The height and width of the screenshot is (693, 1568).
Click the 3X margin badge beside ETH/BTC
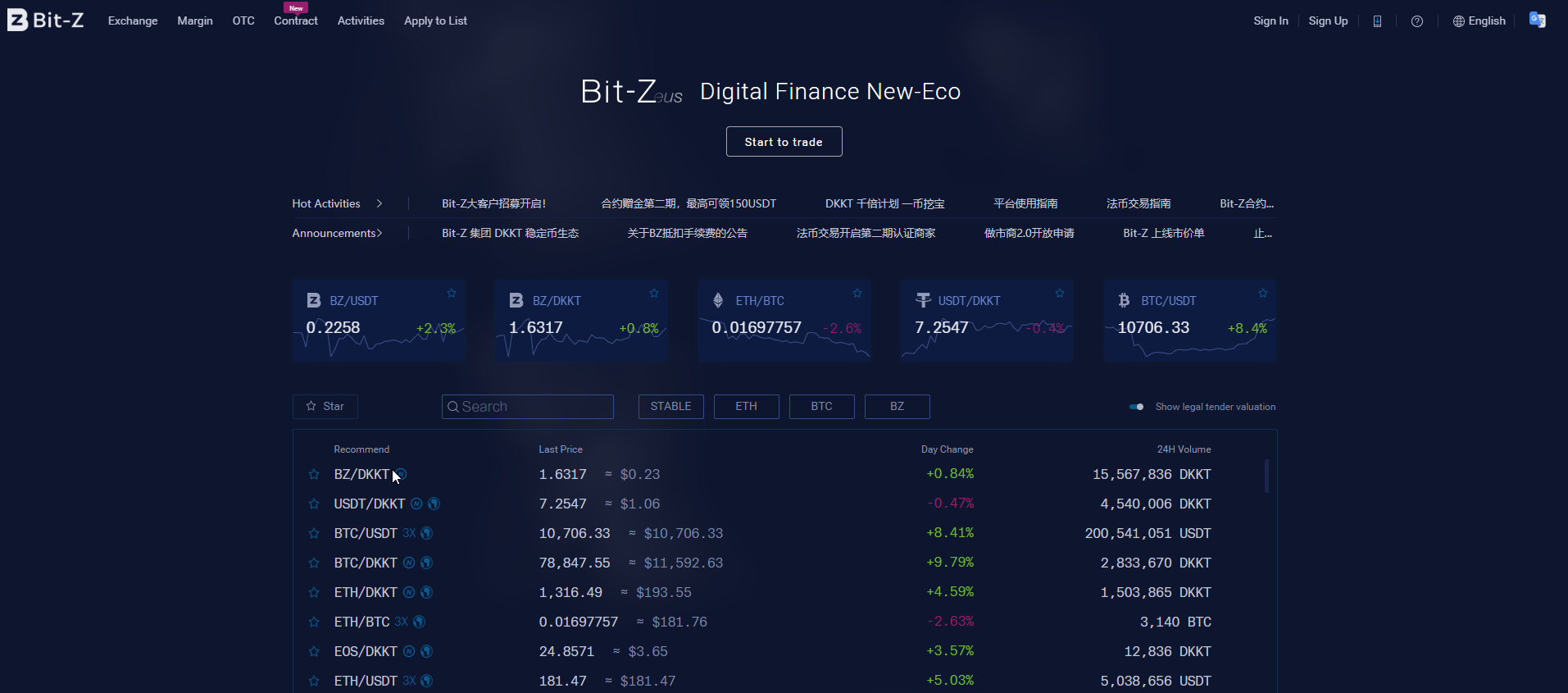pyautogui.click(x=402, y=622)
